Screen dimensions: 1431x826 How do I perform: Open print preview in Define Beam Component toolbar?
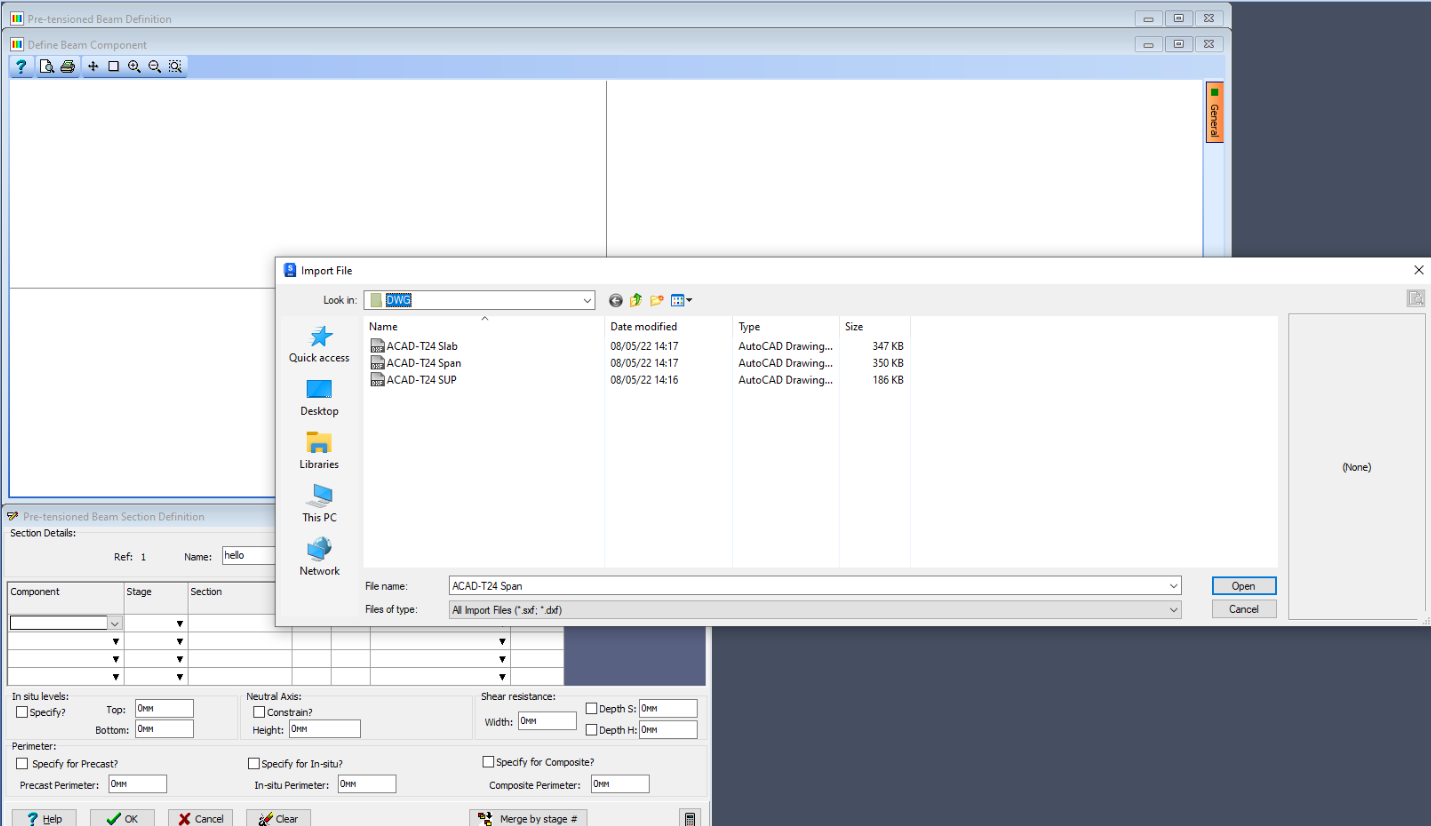[47, 66]
